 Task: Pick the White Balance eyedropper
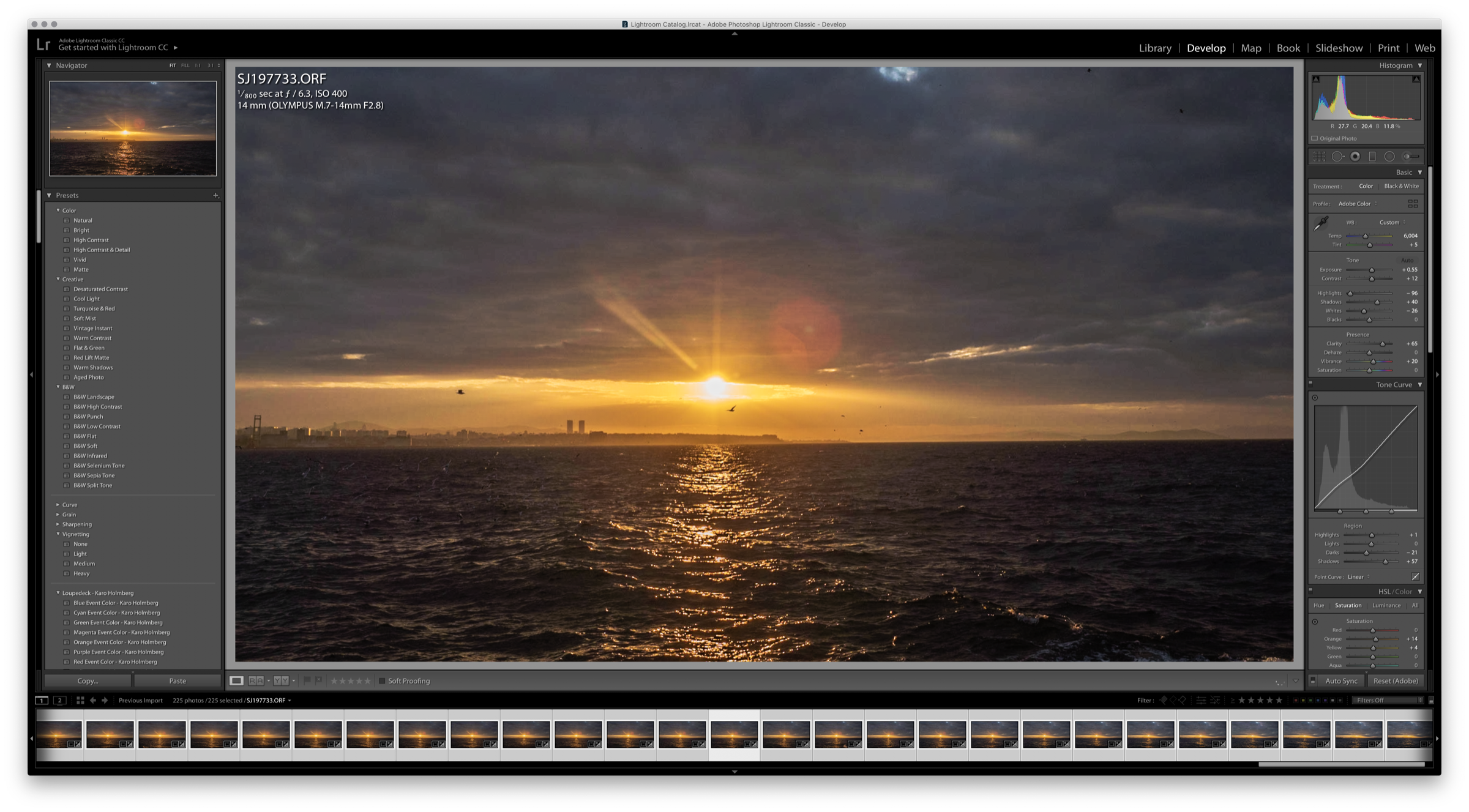tap(1321, 223)
